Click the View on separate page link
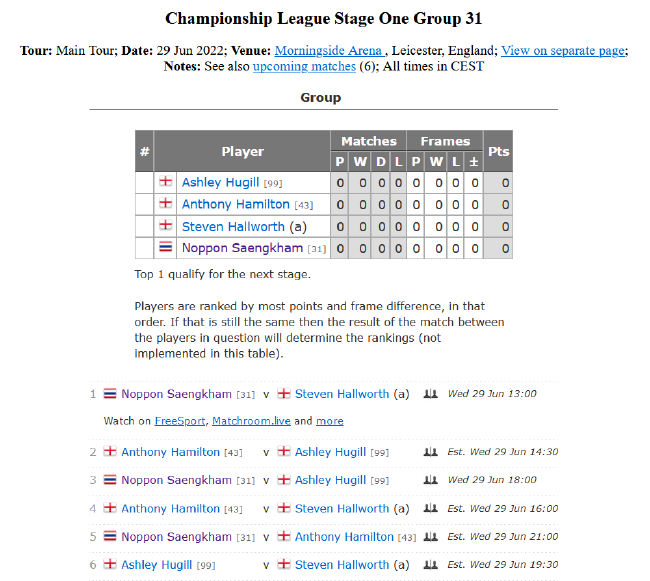Viewport: 650px width, 581px height. coord(563,51)
